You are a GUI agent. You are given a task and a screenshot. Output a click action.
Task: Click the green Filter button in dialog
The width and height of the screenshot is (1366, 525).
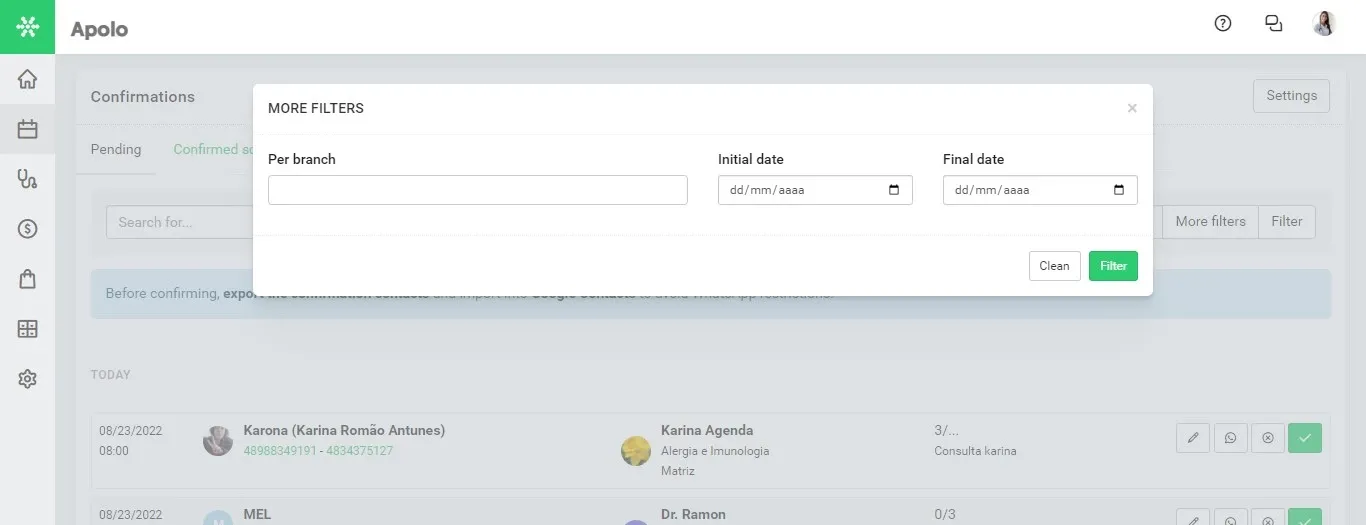coord(1113,266)
